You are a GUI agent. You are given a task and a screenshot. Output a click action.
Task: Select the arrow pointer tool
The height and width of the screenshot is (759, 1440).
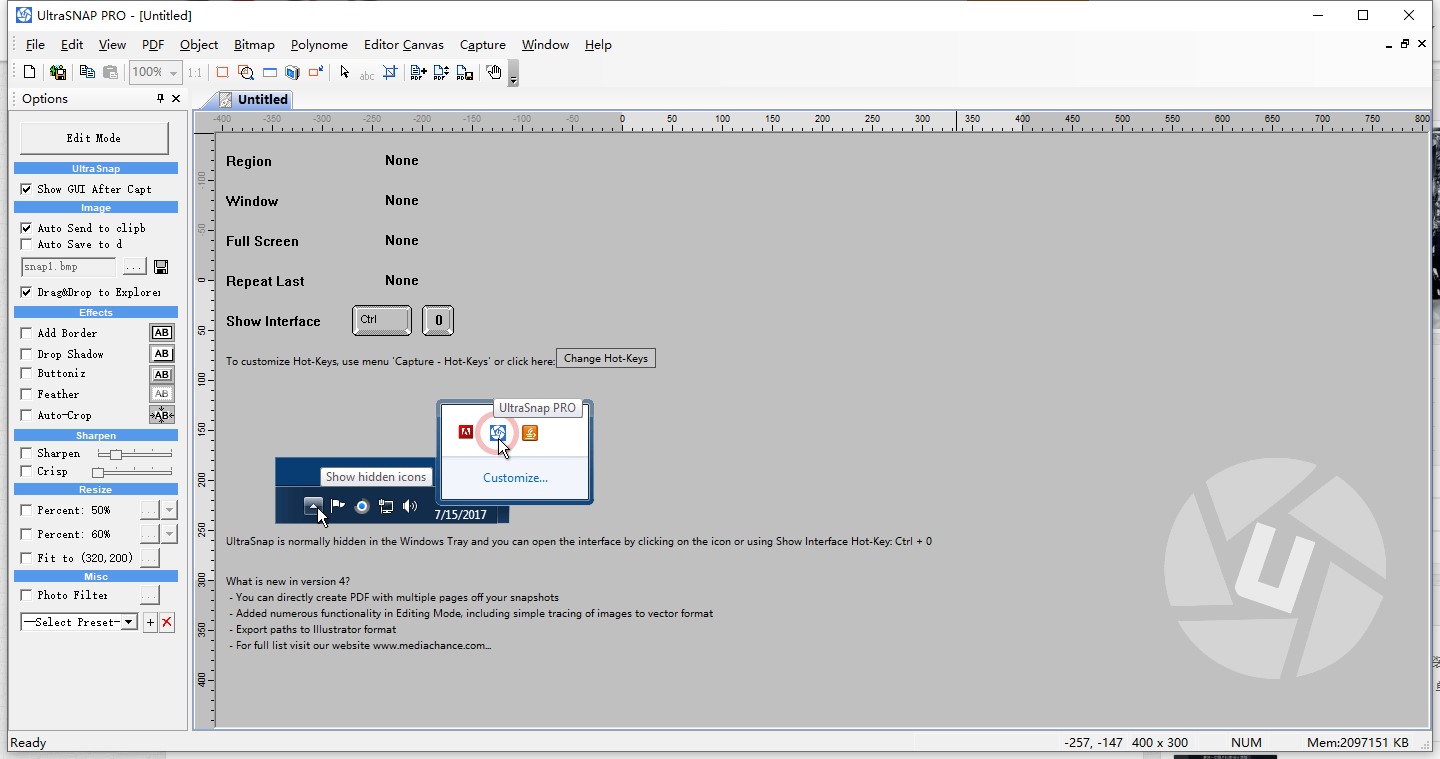click(x=344, y=72)
